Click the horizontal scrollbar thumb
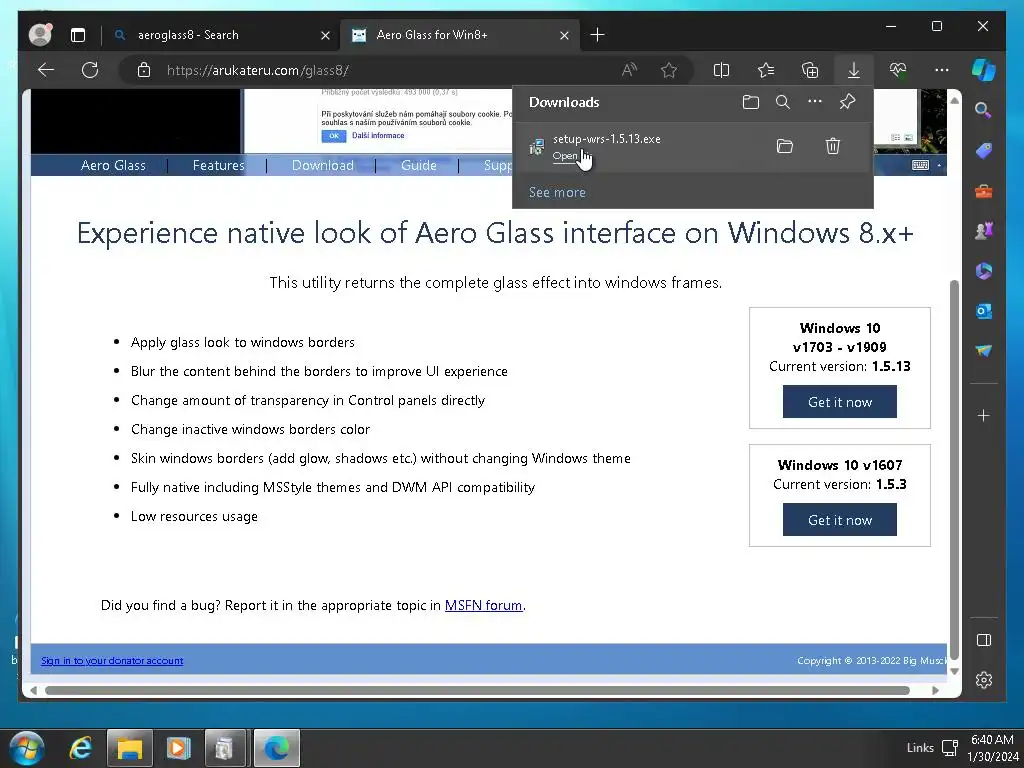1024x768 pixels. tap(477, 690)
